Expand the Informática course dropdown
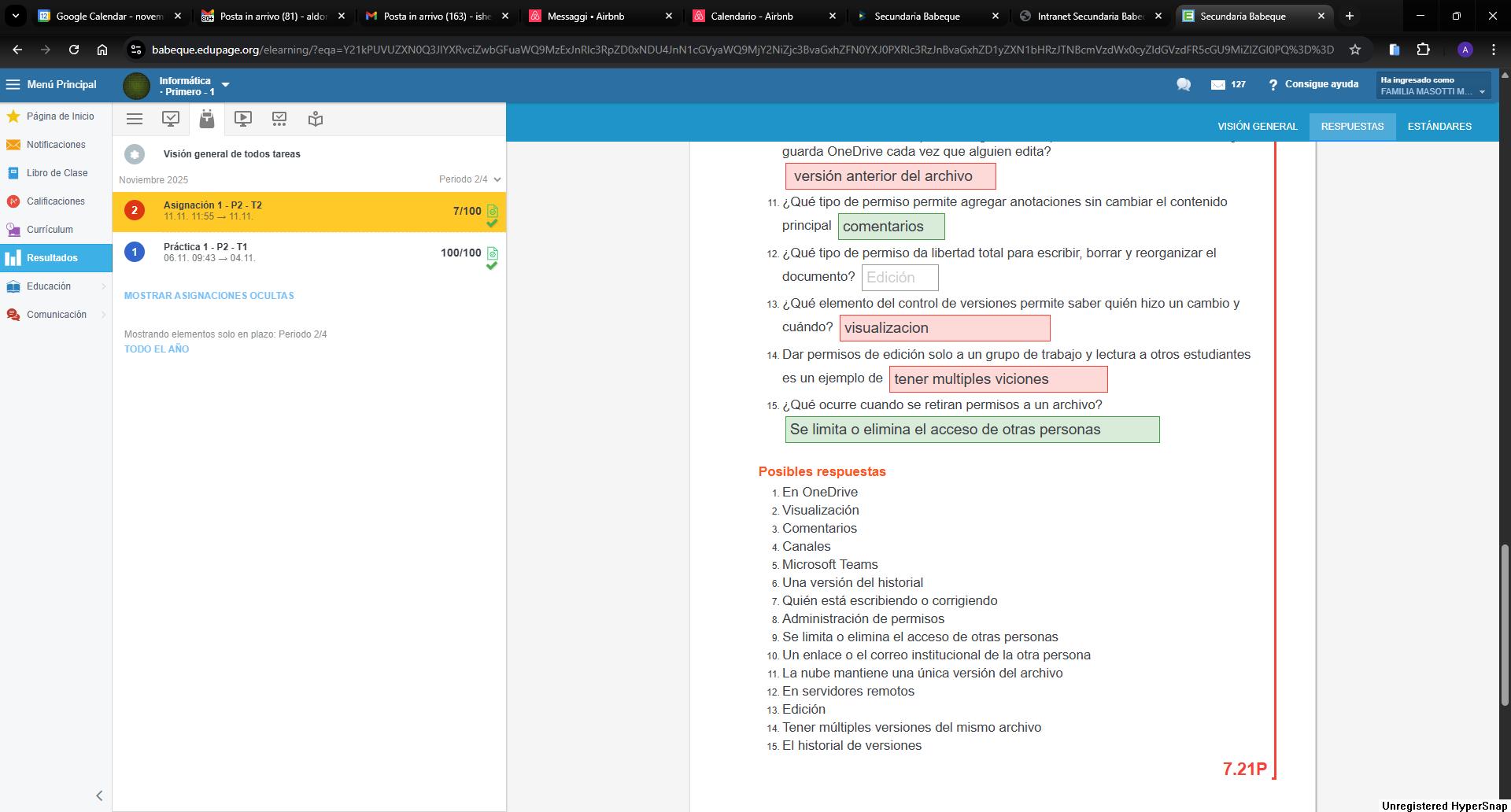Viewport: 1511px width, 812px height. pyautogui.click(x=225, y=85)
